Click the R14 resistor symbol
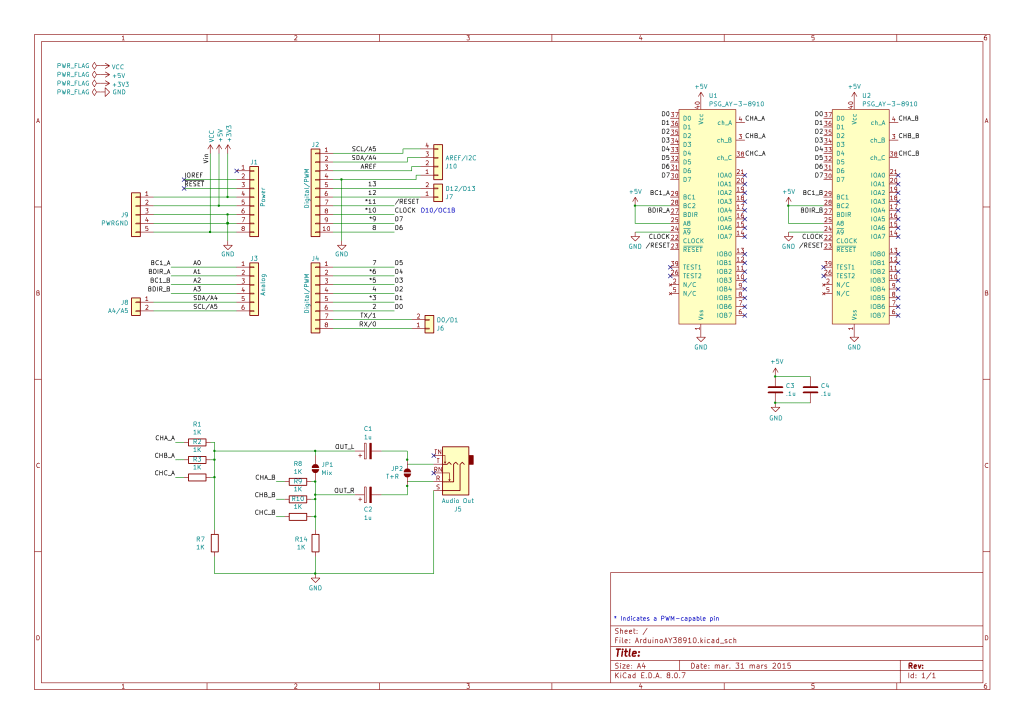Screen dimensions: 1024x724 (x=316, y=543)
